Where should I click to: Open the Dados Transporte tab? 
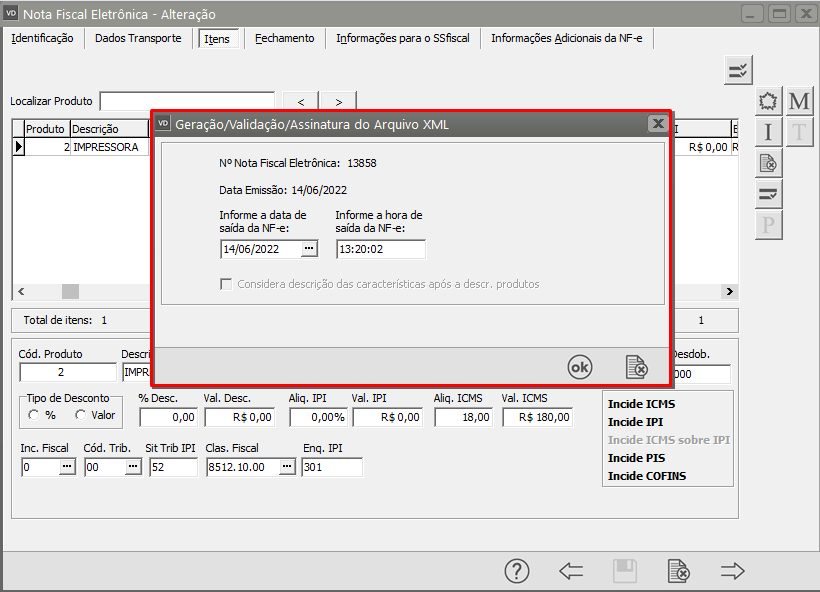tap(138, 38)
